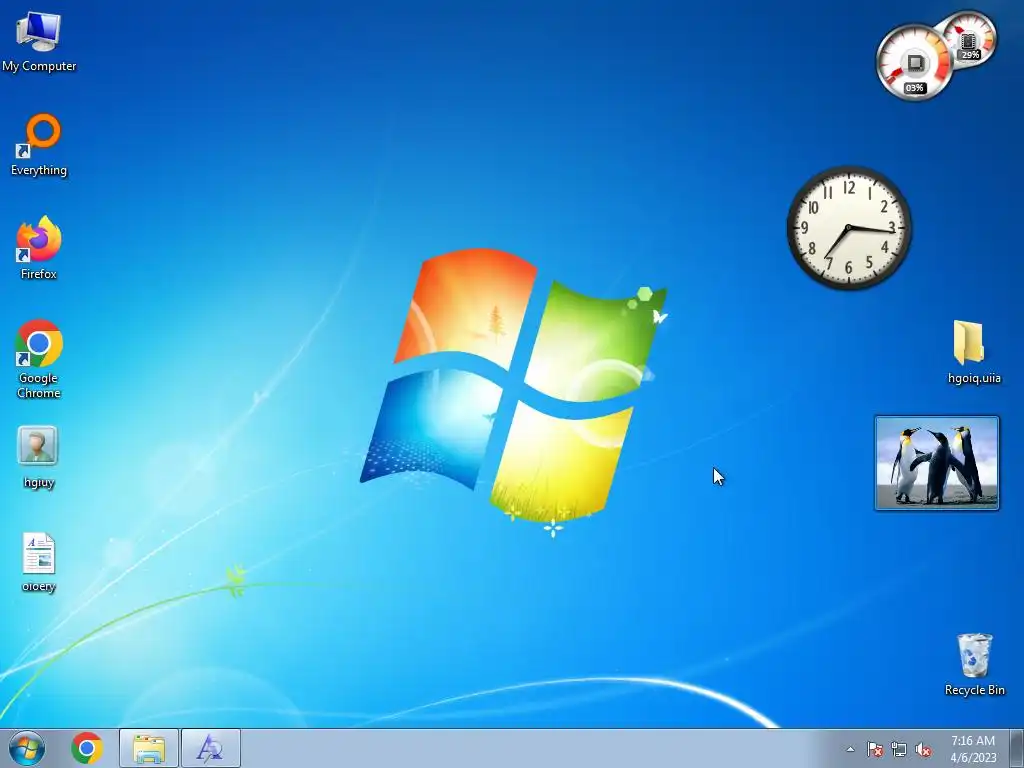Select the Recycle Bin icon
The height and width of the screenshot is (768, 1024).
coord(974,664)
